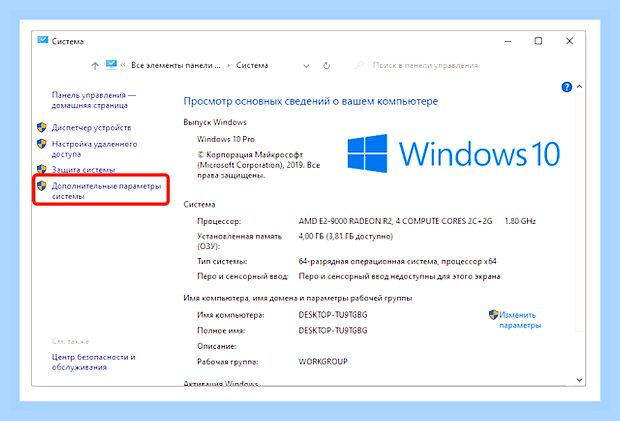The width and height of the screenshot is (620, 421).
Task: Click the 64-разрядная операционная система value
Action: click(397, 262)
